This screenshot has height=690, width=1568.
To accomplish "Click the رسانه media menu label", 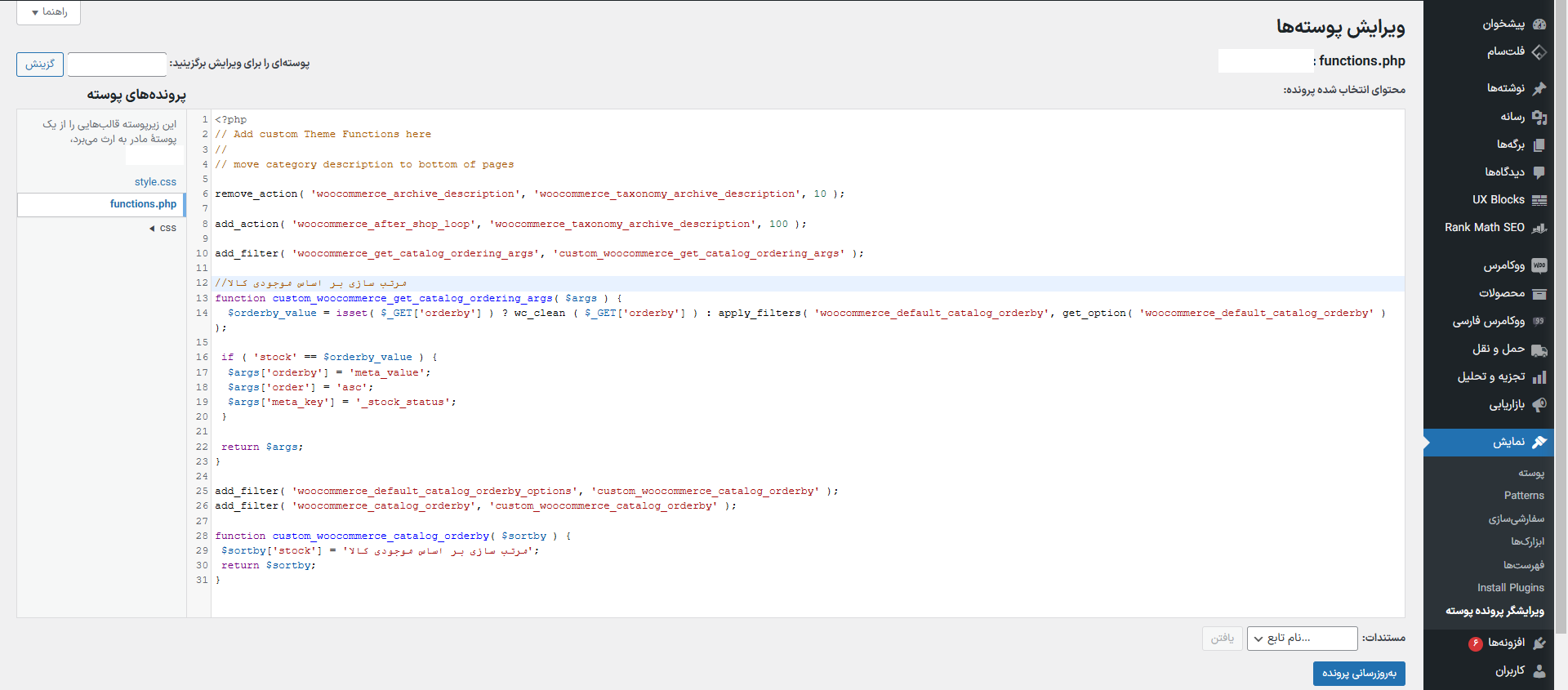I will point(1512,117).
